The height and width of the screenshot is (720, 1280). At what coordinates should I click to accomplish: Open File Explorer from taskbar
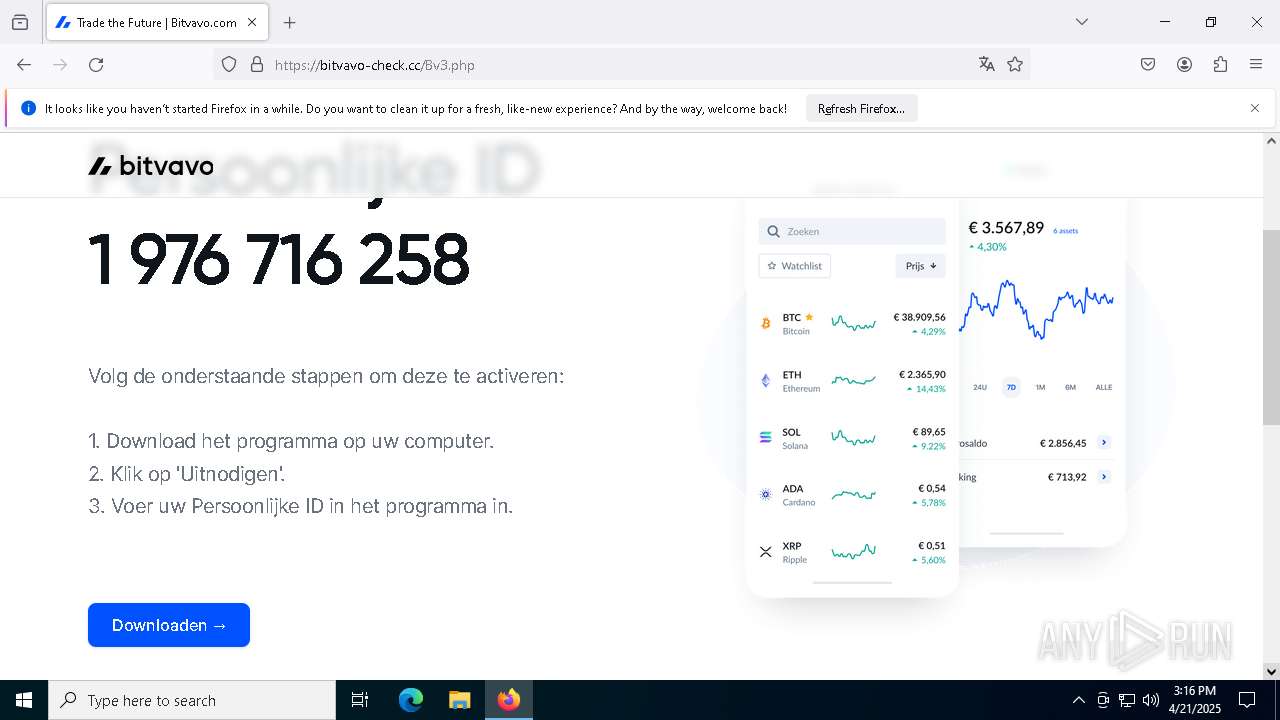[459, 700]
